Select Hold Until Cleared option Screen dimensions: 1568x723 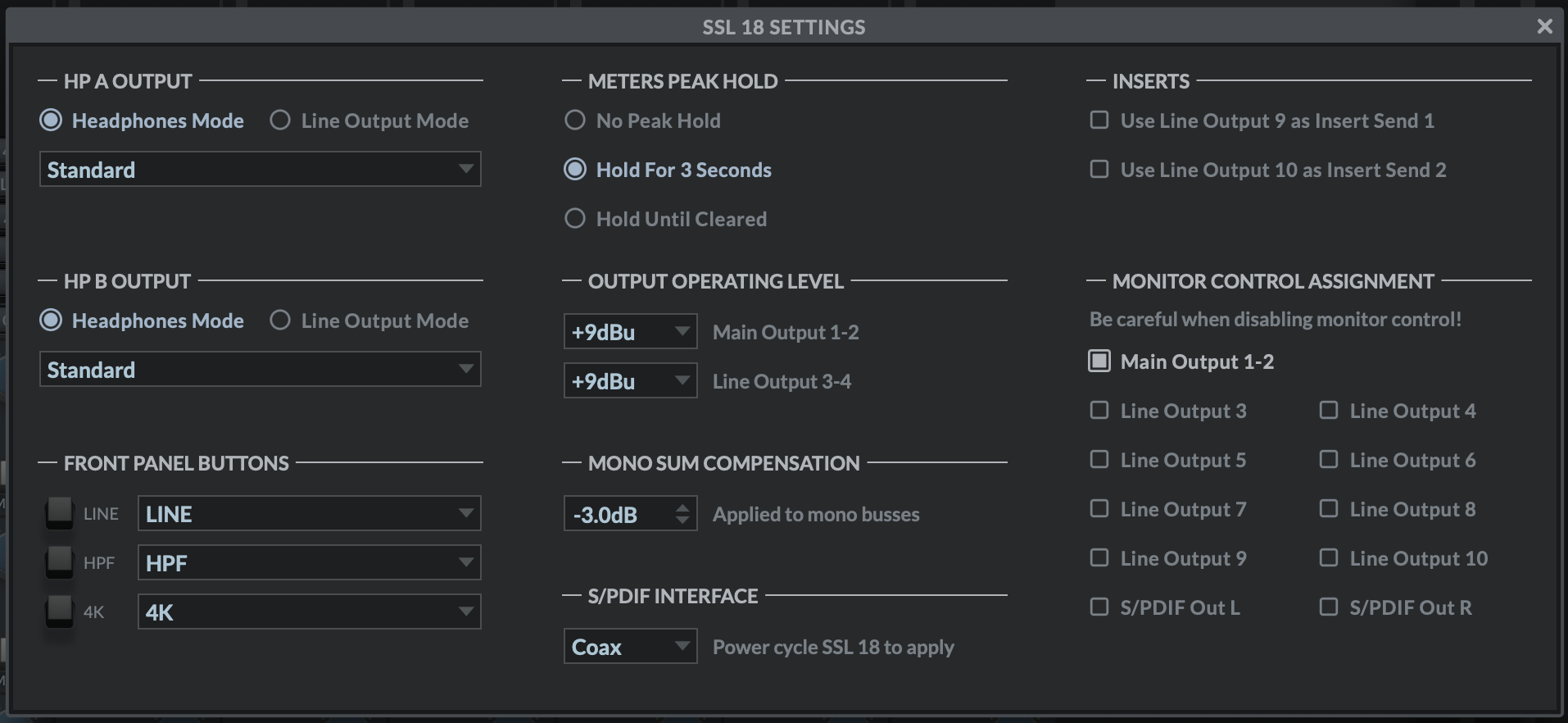click(x=575, y=219)
